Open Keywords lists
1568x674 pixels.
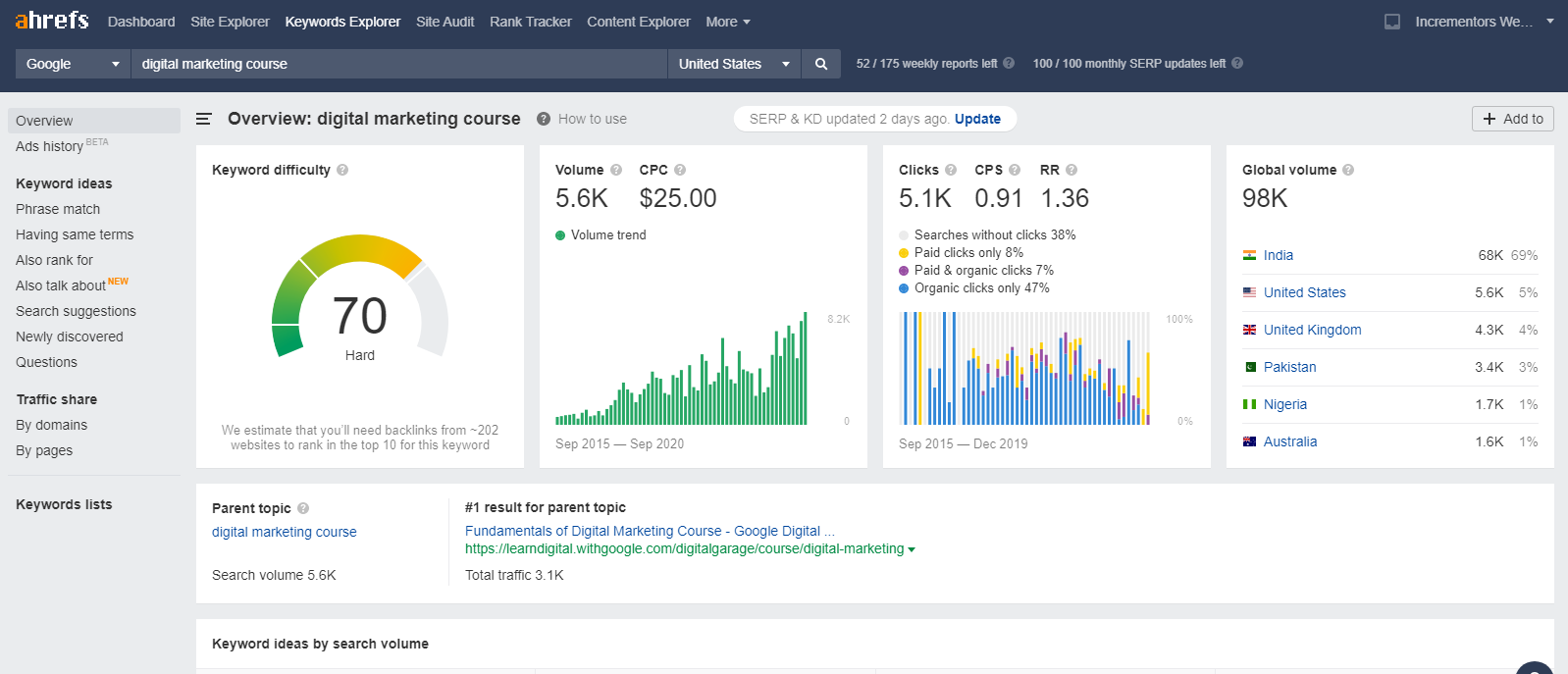tap(64, 504)
